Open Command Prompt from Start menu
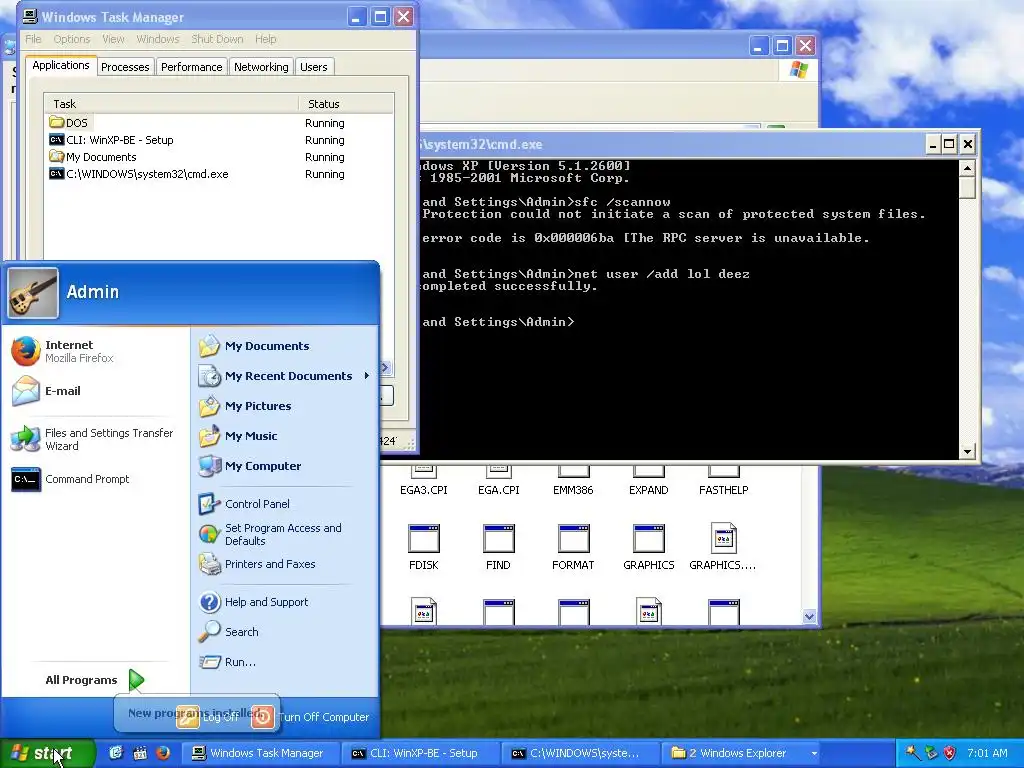1024x768 pixels. (x=71, y=479)
